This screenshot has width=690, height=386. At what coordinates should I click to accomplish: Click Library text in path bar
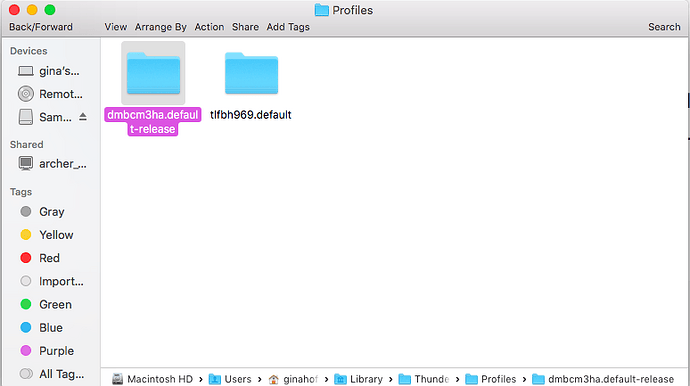(367, 379)
